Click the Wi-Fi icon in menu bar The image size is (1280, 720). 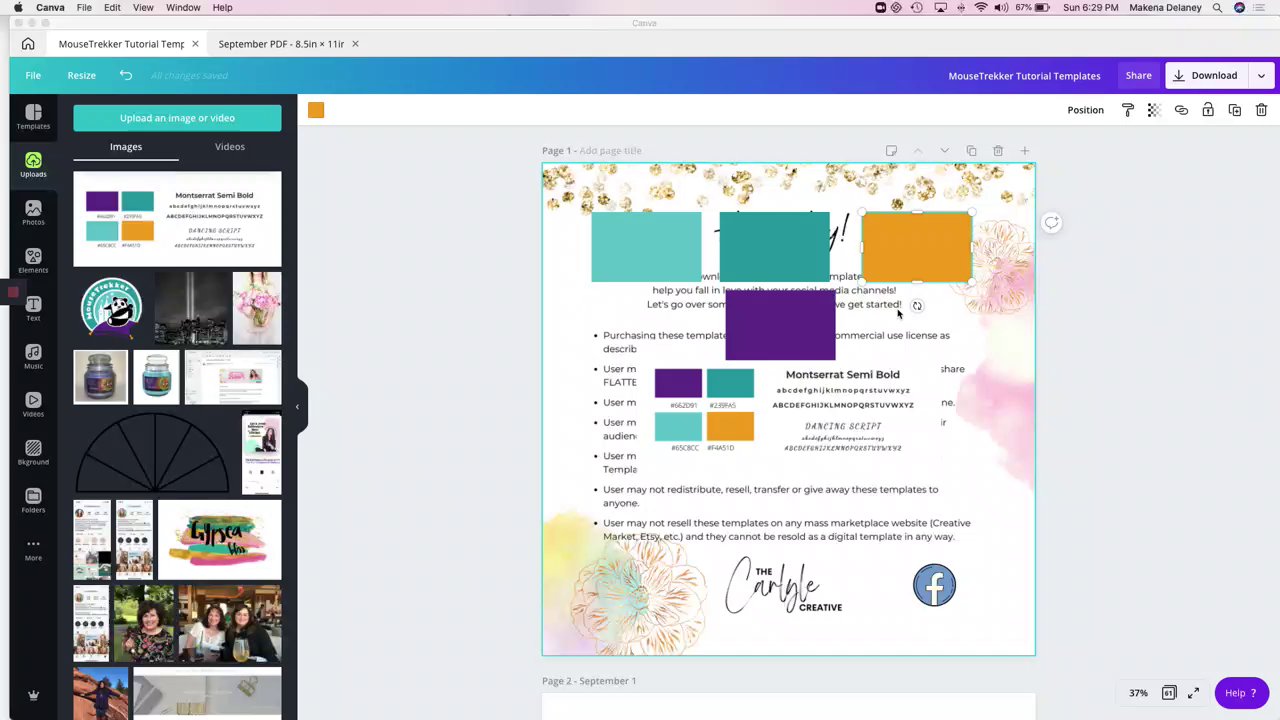pyautogui.click(x=981, y=8)
